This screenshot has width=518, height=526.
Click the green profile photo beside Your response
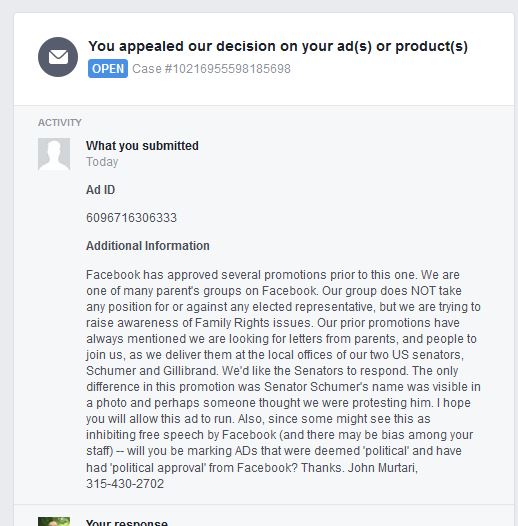pyautogui.click(x=54, y=522)
